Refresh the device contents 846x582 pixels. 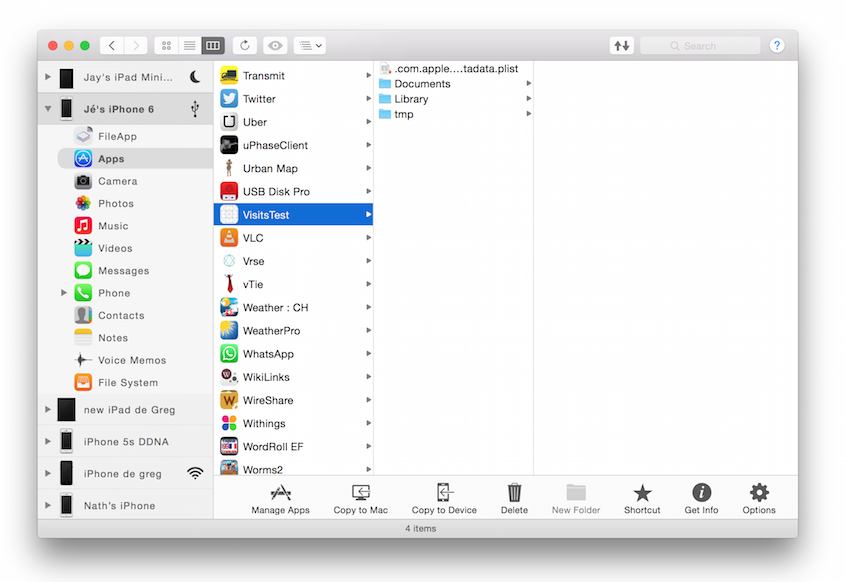[x=244, y=46]
